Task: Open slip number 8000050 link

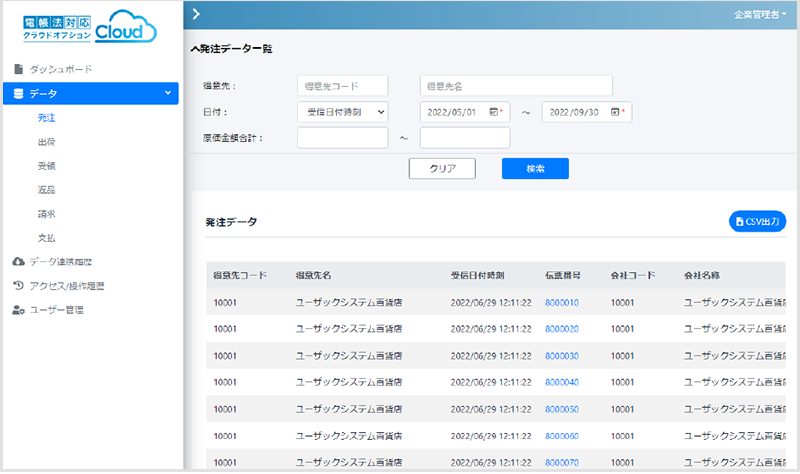Action: point(562,409)
